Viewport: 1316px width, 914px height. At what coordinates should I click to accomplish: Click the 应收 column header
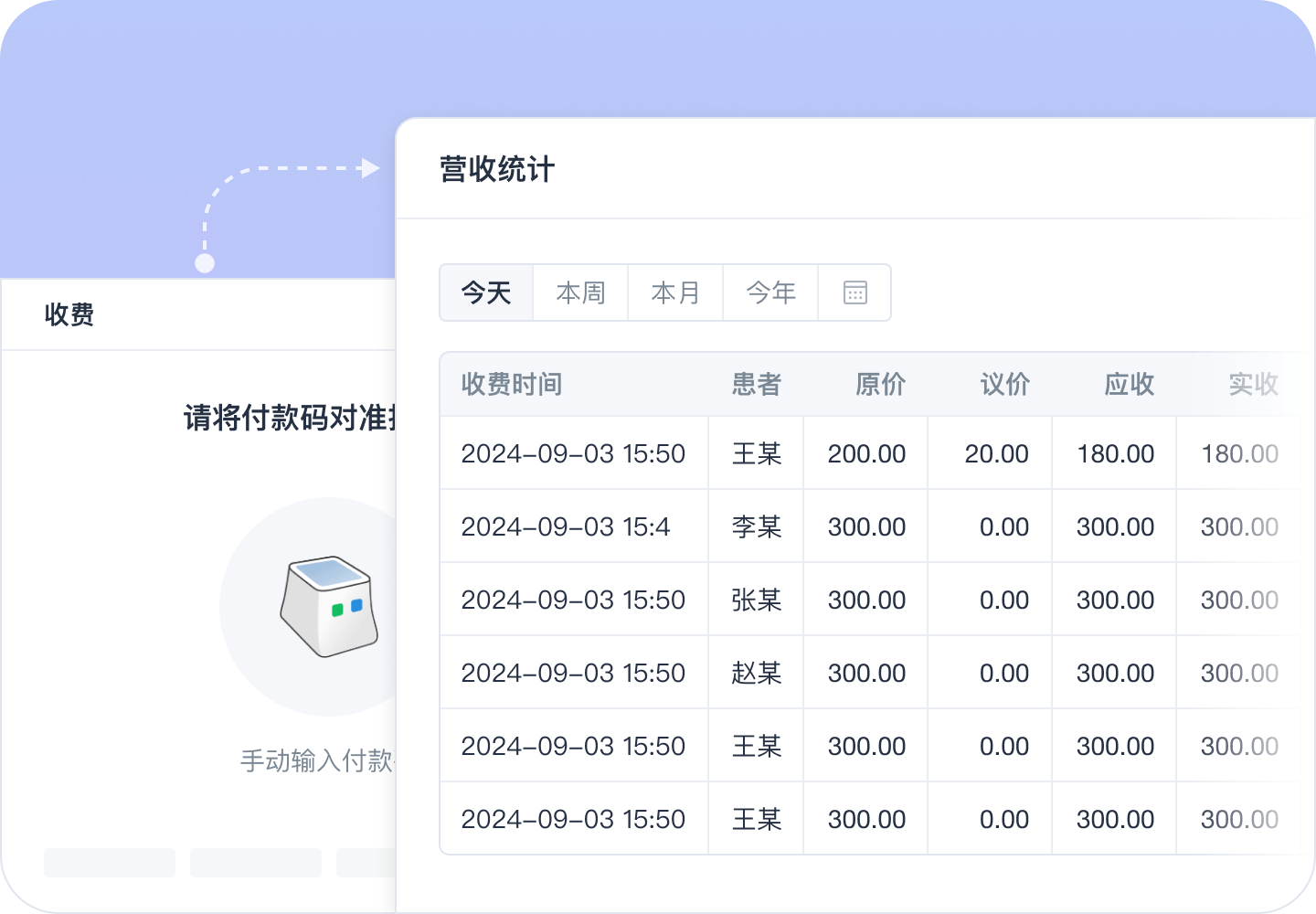click(1130, 384)
